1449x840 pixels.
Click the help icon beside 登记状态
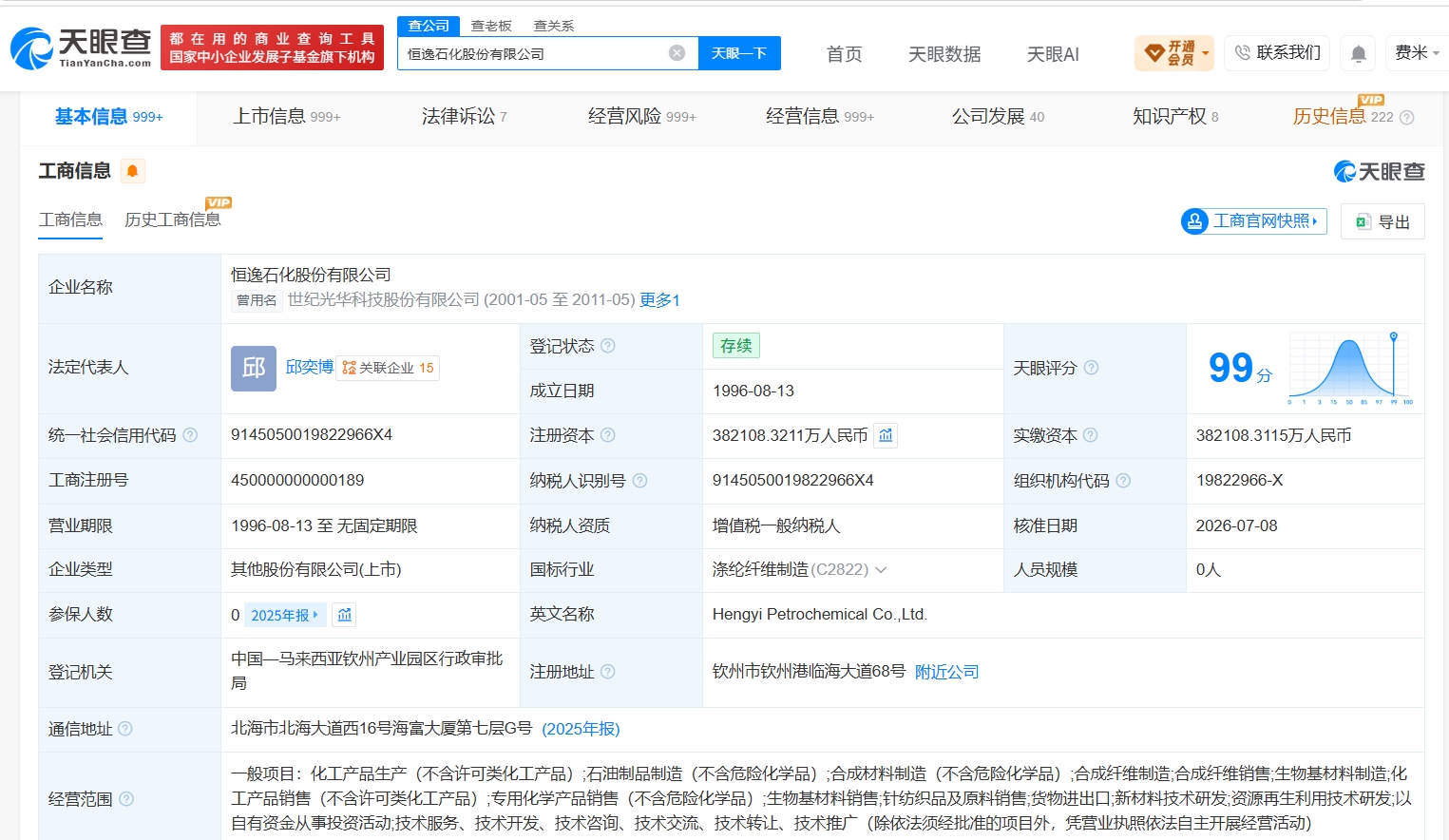pos(608,346)
